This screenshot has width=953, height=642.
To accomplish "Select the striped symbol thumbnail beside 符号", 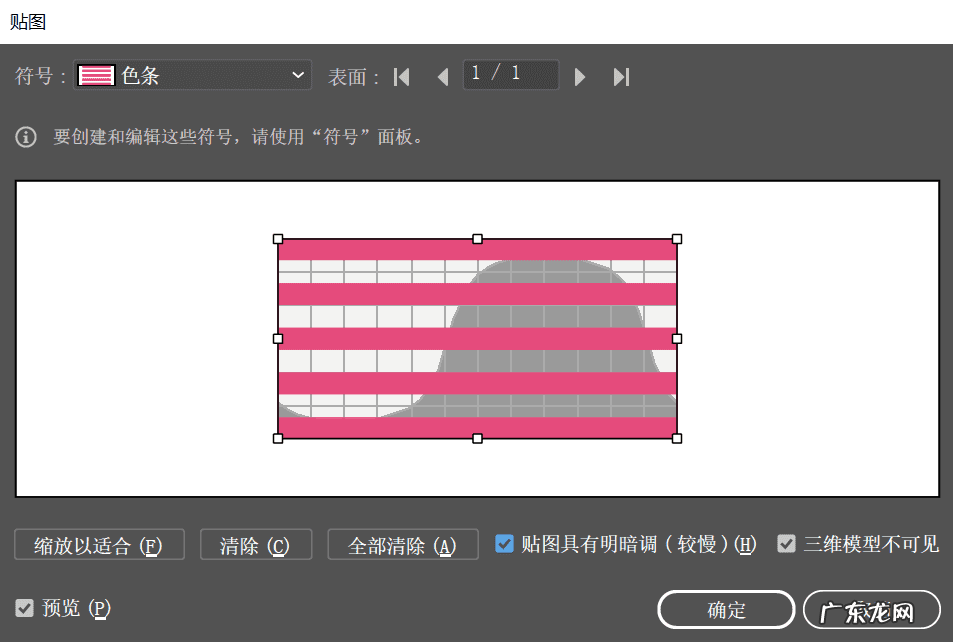I will click(x=96, y=75).
